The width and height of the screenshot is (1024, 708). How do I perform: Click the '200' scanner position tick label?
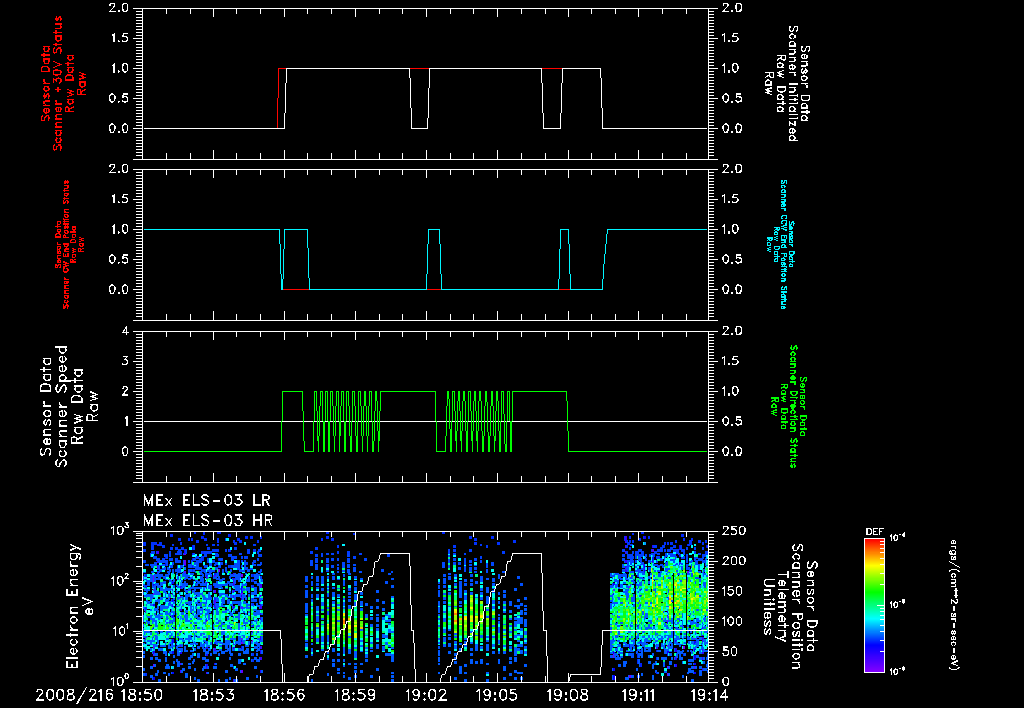coord(733,561)
